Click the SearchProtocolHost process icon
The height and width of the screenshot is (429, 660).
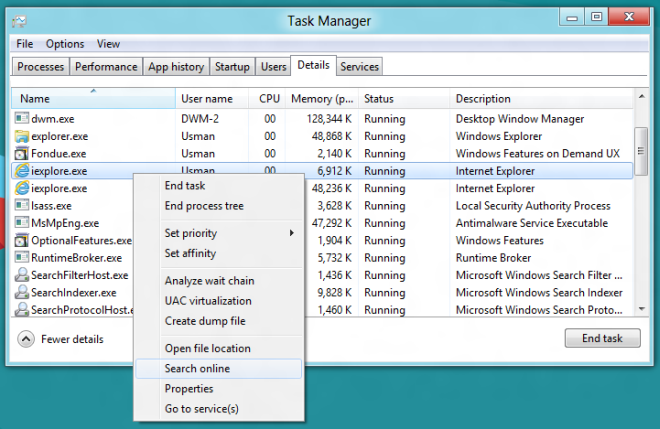[x=21, y=309]
